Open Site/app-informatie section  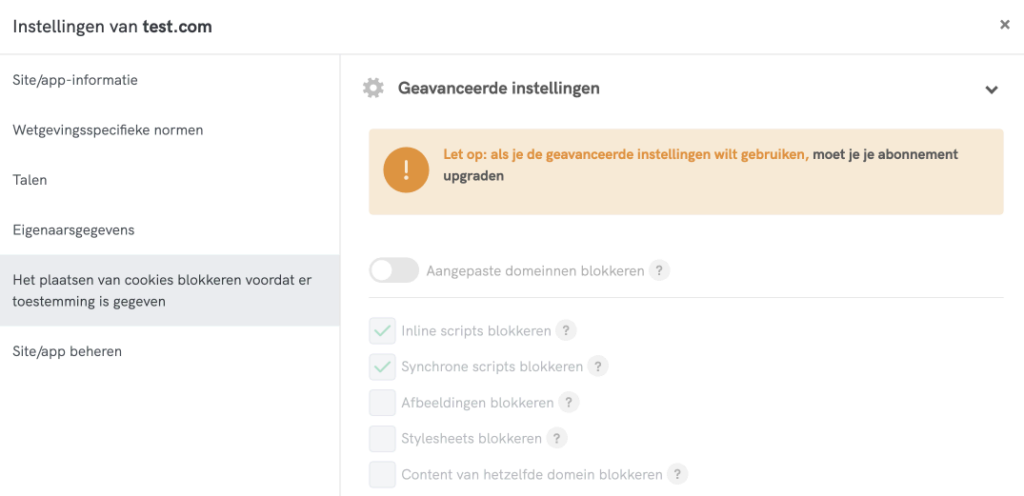[75, 80]
